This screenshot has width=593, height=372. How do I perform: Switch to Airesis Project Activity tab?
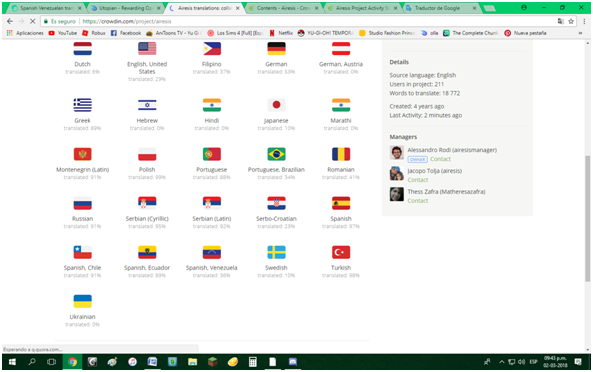pyautogui.click(x=362, y=8)
